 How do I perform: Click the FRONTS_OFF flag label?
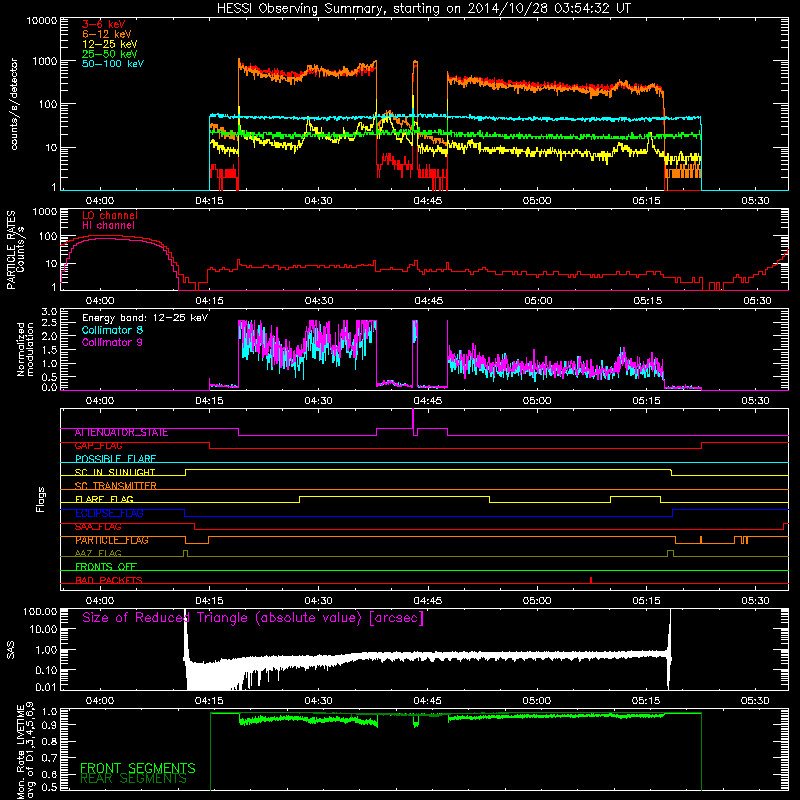coord(106,567)
